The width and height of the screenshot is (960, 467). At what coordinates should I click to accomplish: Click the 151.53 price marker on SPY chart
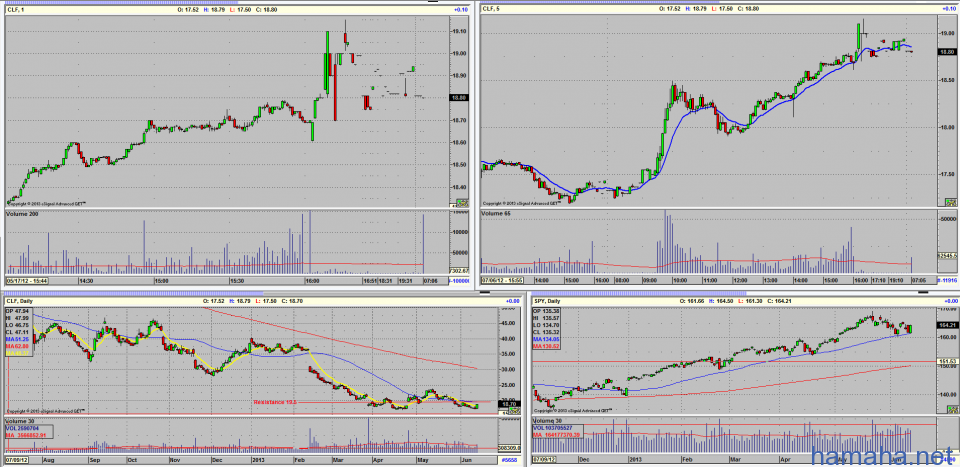(x=946, y=362)
